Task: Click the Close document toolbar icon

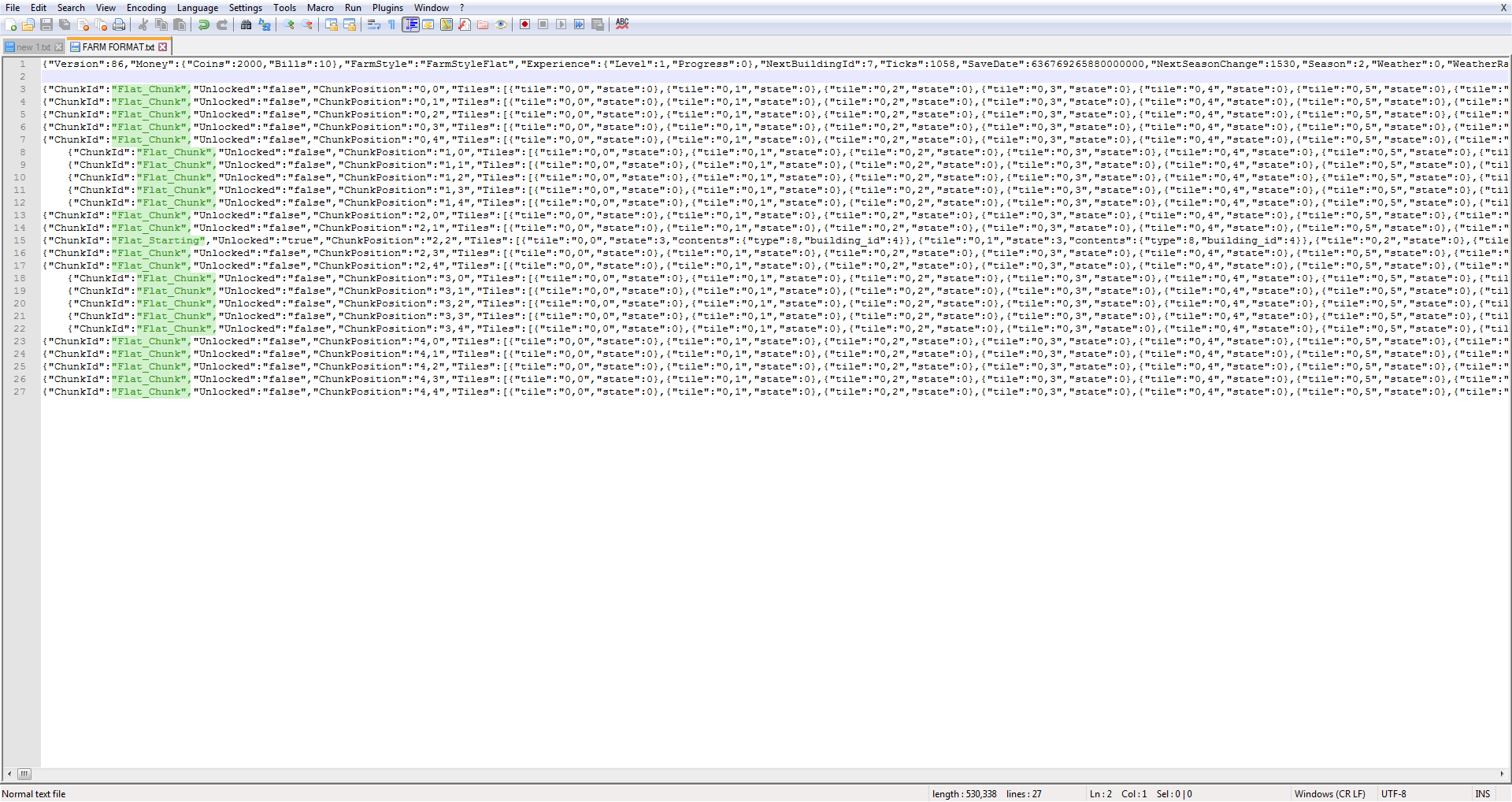Action: pyautogui.click(x=83, y=24)
